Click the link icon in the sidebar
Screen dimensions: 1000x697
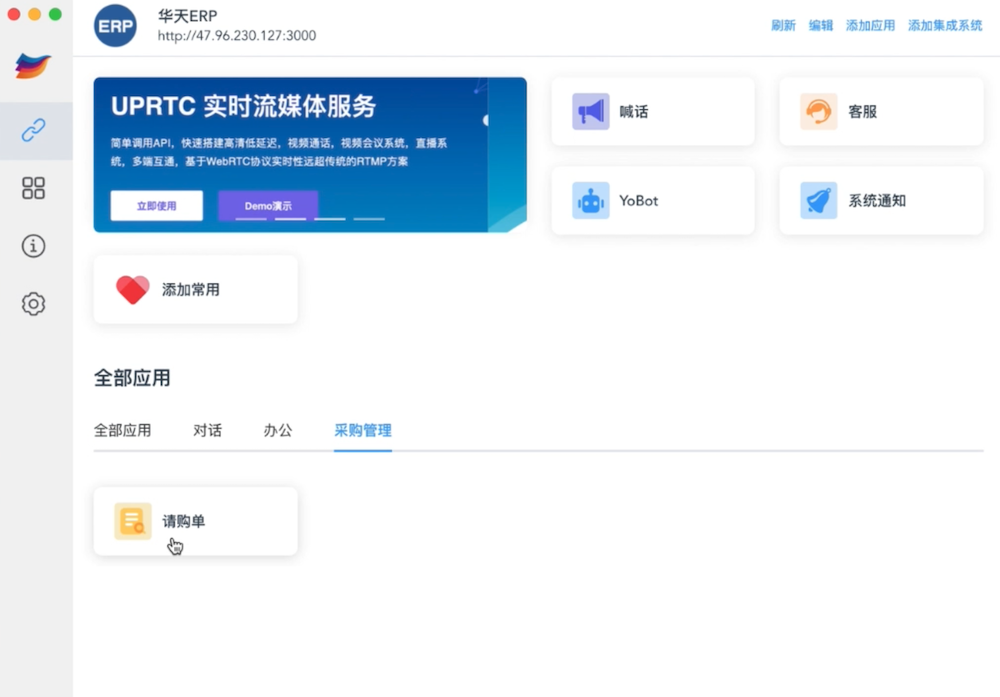34,131
